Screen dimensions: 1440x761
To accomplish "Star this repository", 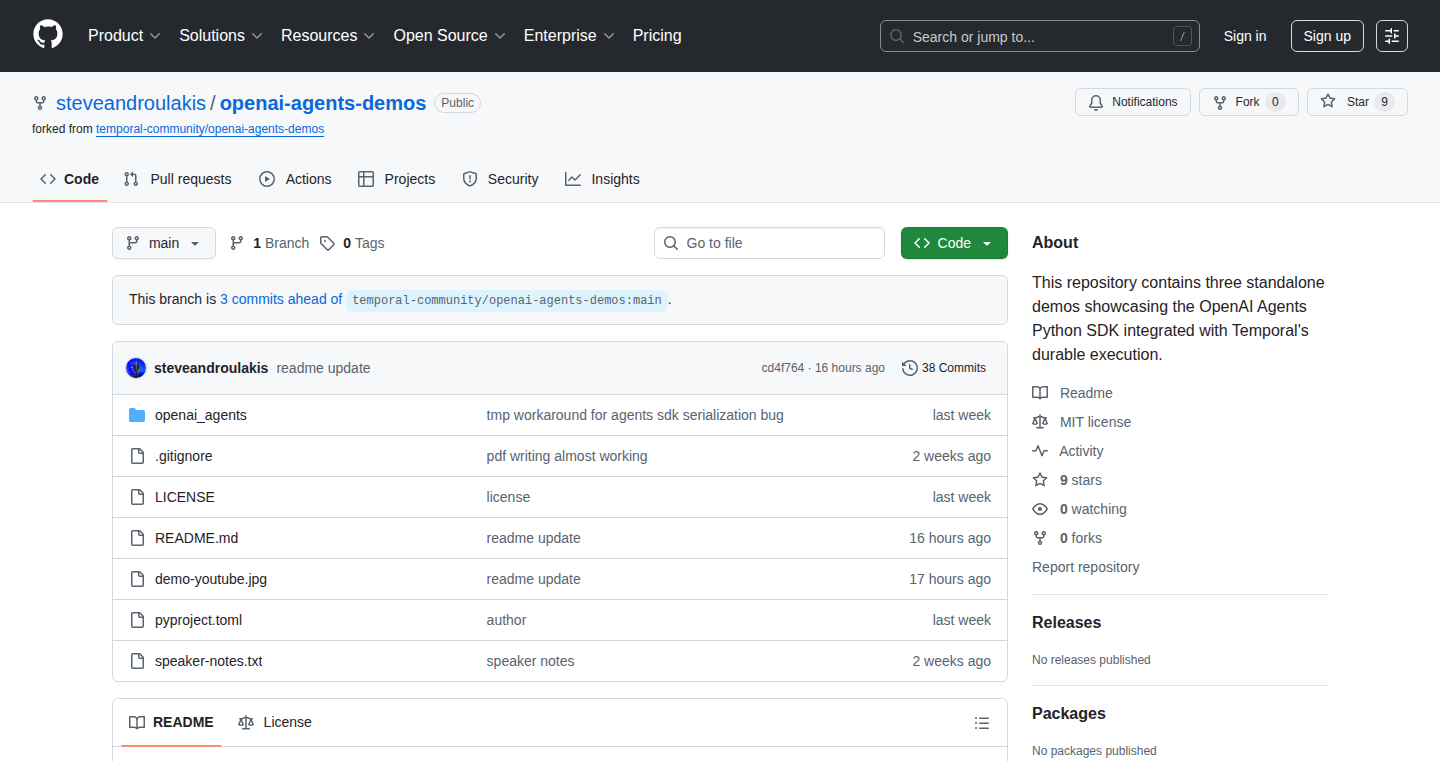I will tap(1357, 102).
